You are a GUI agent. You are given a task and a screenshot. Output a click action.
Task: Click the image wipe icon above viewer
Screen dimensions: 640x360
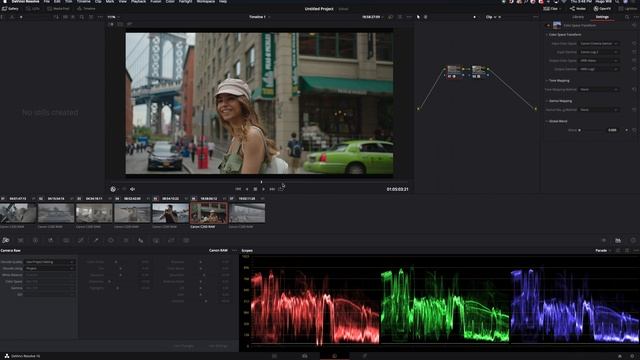(111, 24)
